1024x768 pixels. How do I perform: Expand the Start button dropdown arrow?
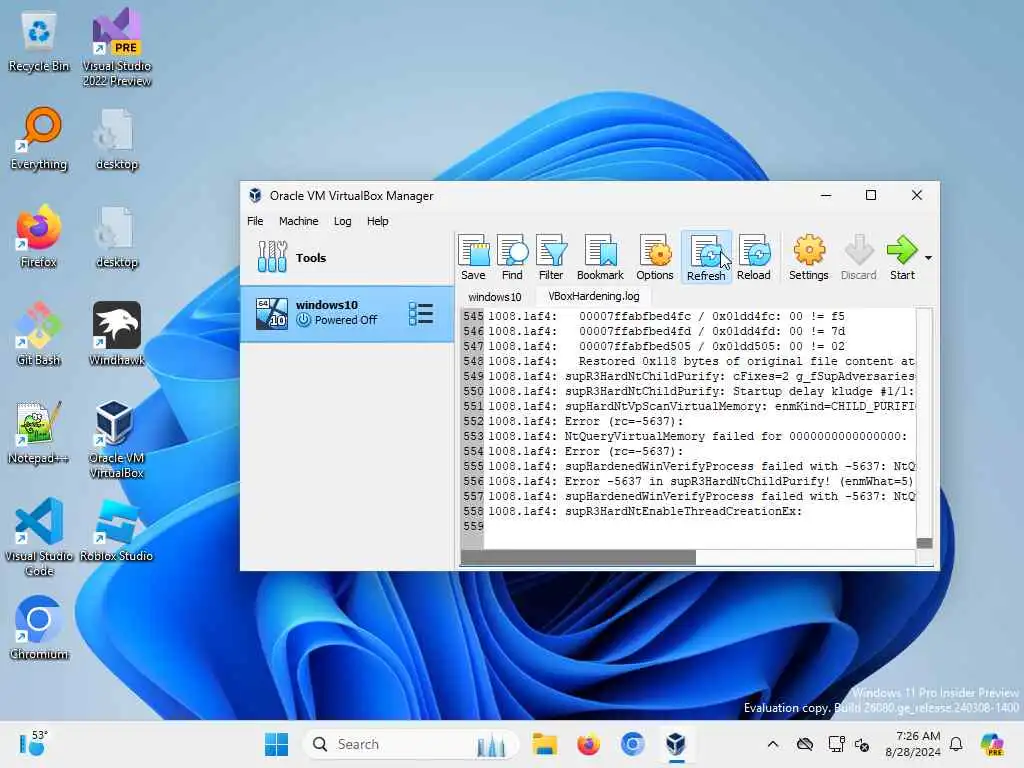928,257
